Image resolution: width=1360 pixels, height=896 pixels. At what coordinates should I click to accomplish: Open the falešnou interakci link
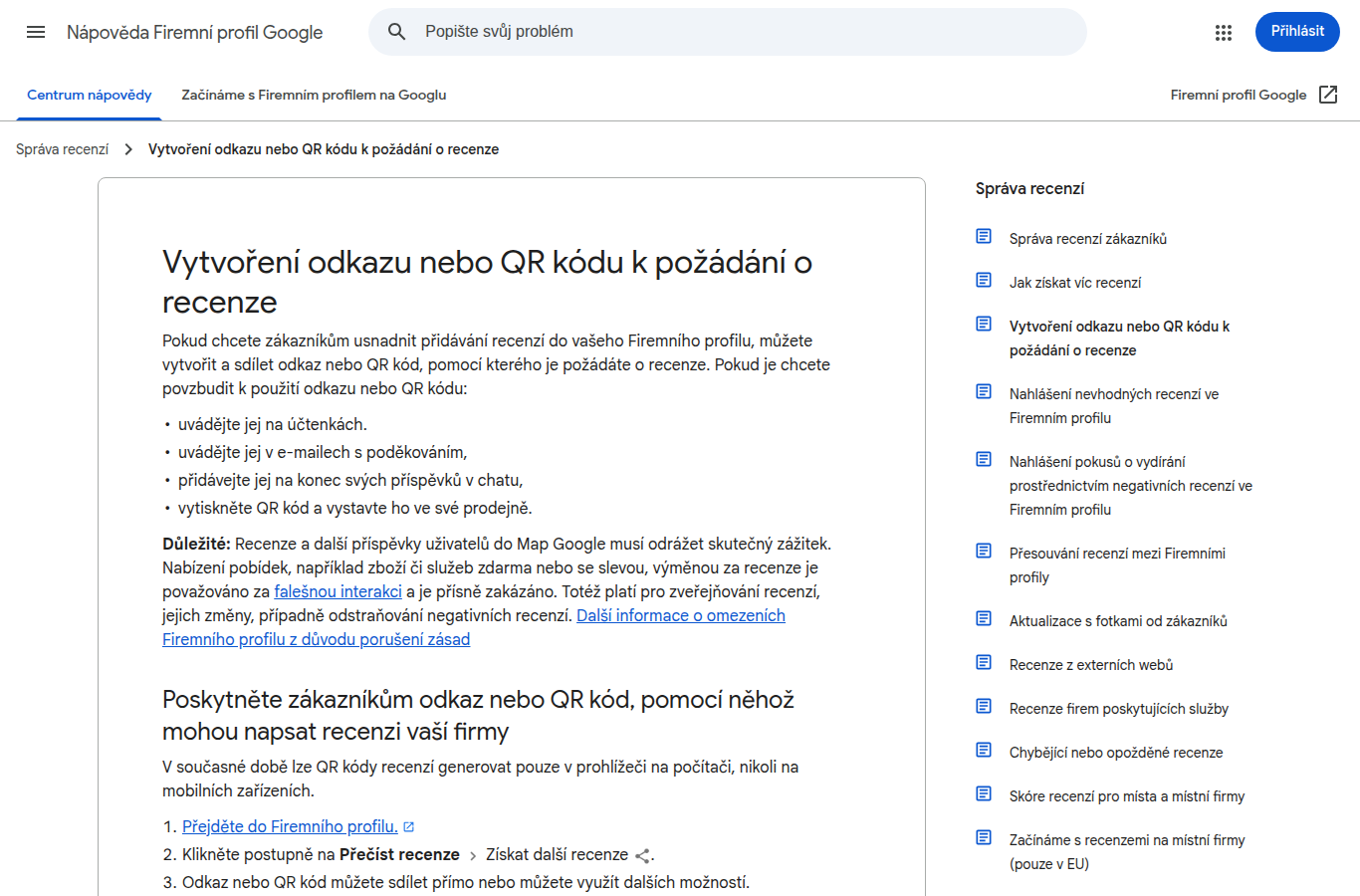[x=338, y=591]
